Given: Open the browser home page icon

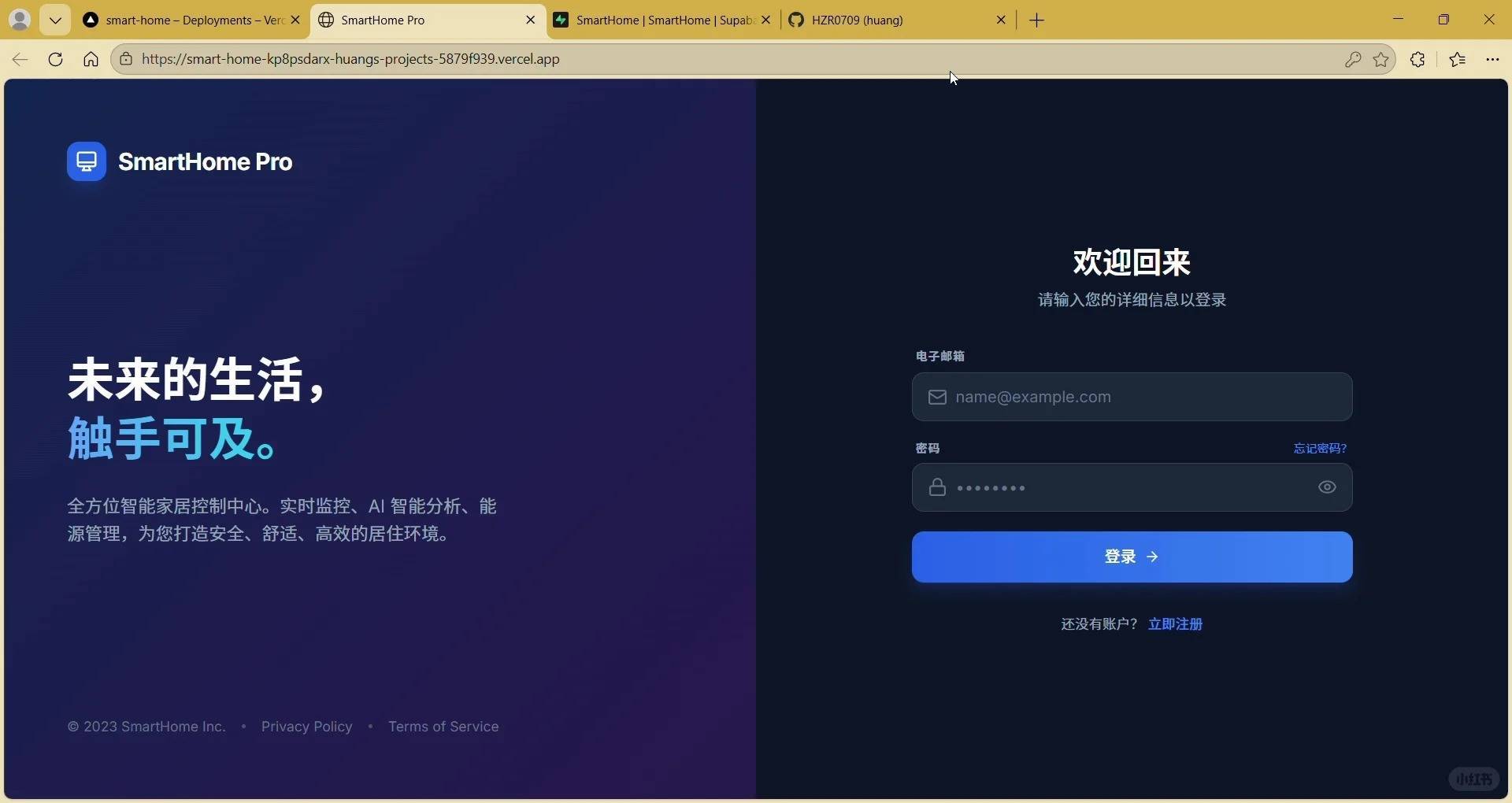Looking at the screenshot, I should pyautogui.click(x=91, y=59).
